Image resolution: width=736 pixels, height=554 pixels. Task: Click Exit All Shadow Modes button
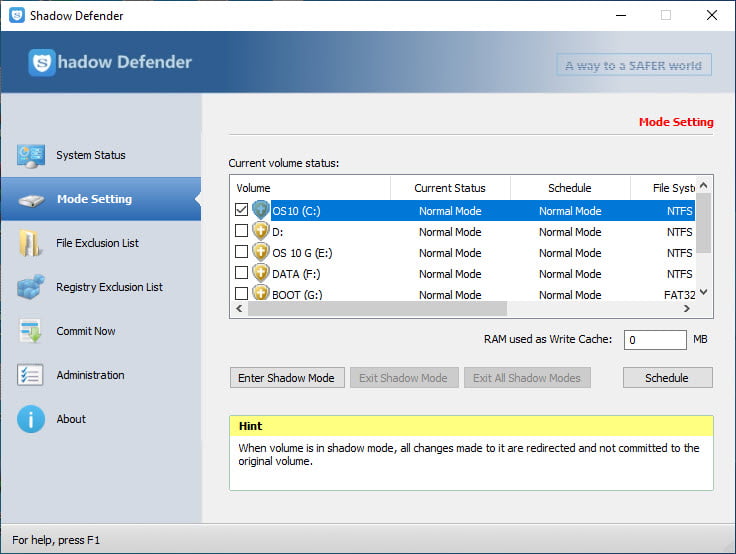pos(527,377)
